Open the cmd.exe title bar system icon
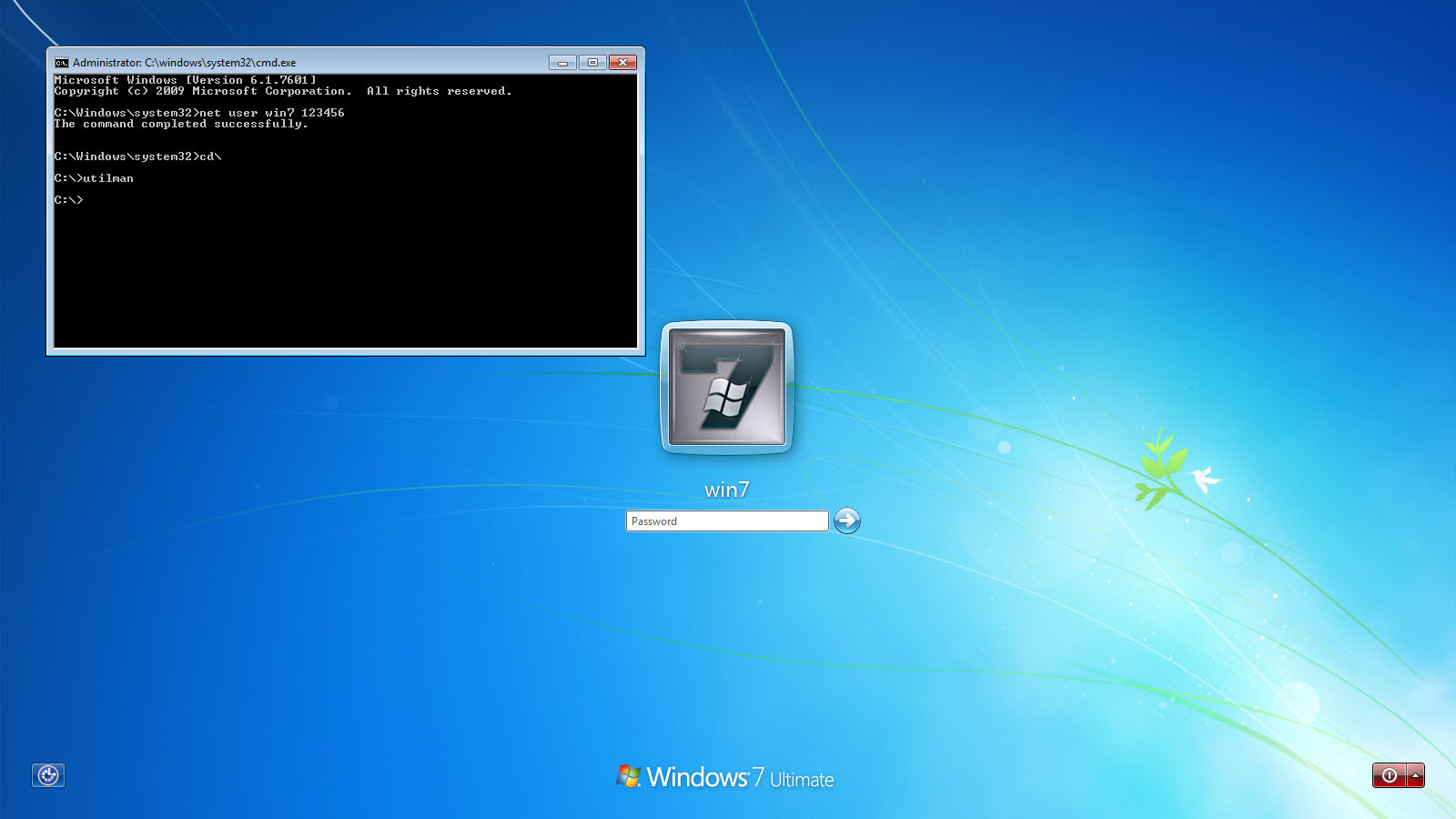This screenshot has width=1456, height=819. [x=62, y=63]
